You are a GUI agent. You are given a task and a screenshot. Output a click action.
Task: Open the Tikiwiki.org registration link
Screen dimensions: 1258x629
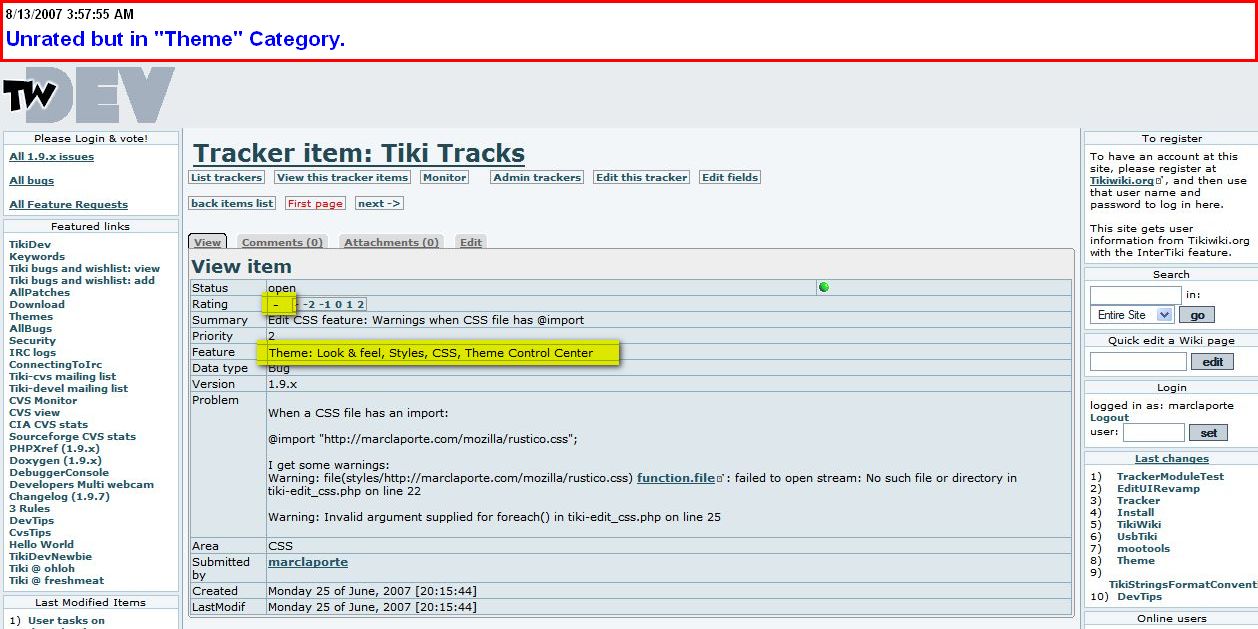1121,181
